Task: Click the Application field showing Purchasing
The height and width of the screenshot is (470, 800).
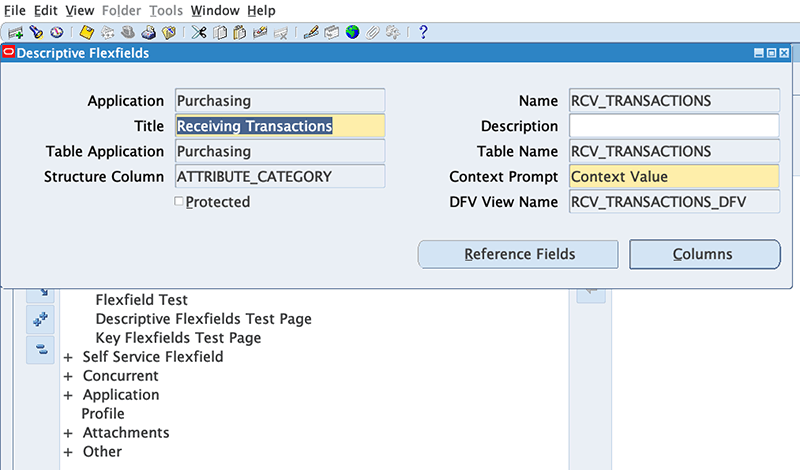Action: pyautogui.click(x=280, y=101)
